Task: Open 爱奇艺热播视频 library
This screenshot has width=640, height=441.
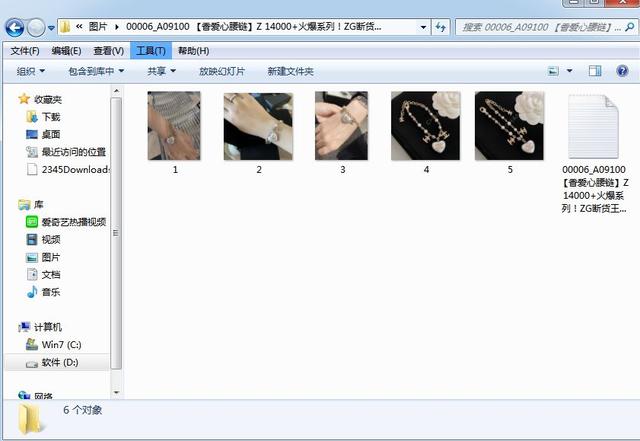Action: [x=72, y=222]
